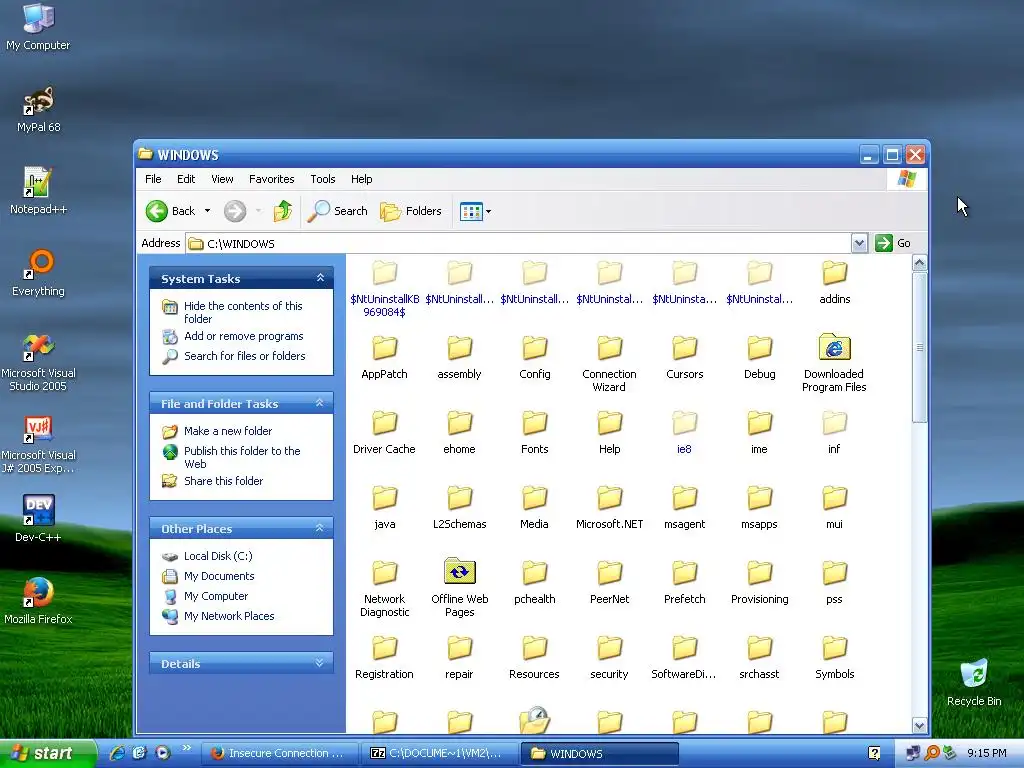Select the security folder
This screenshot has width=1024, height=768.
pos(609,658)
